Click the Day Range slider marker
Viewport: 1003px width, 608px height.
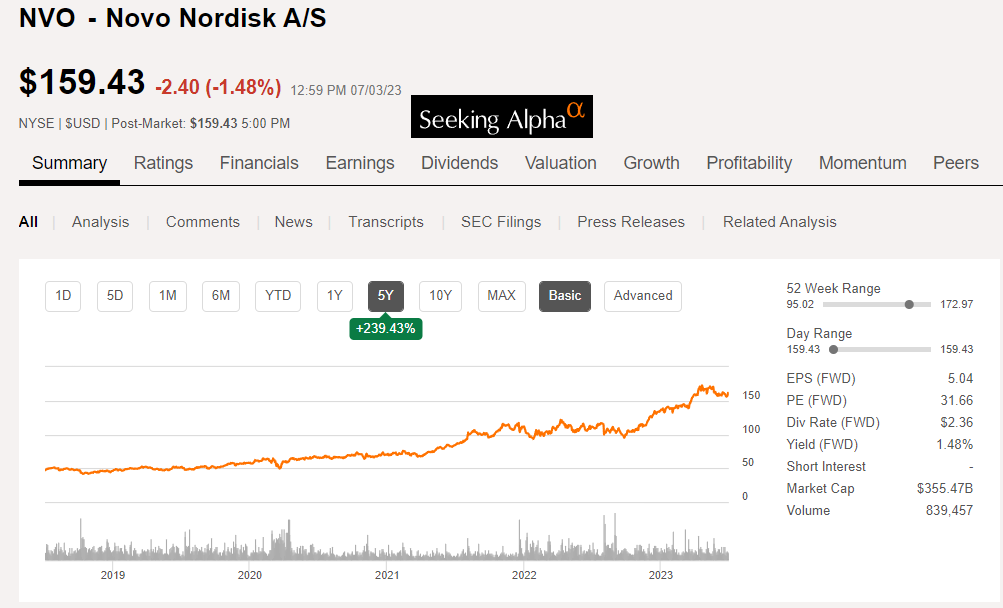tap(833, 349)
